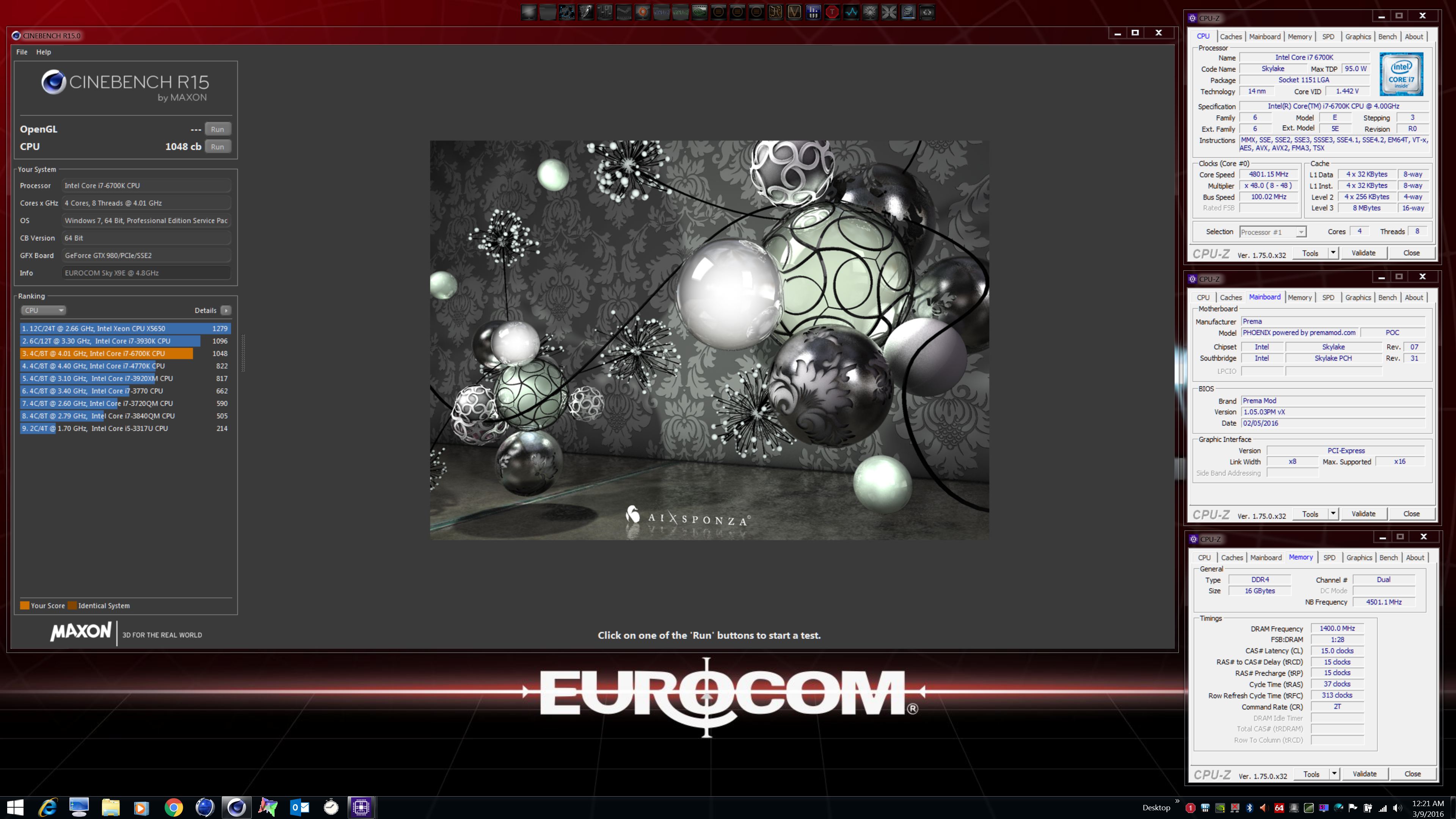Launch the Intel Core utility icon in dock
1456x819 pixels.
point(908,12)
